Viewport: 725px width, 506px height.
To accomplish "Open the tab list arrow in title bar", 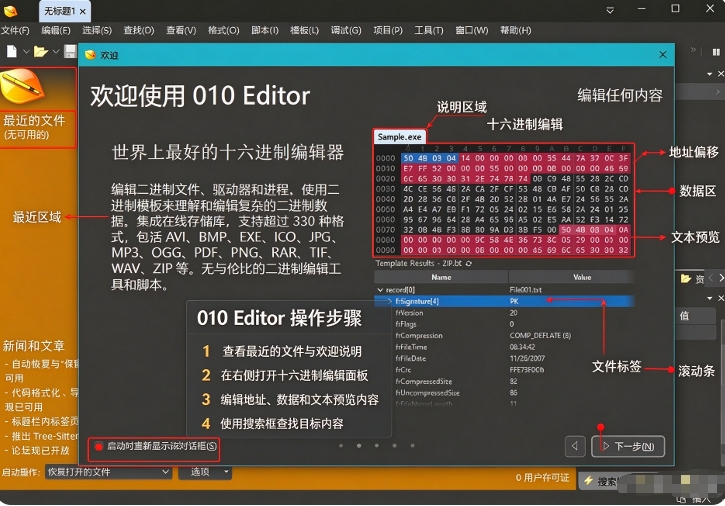I will tap(610, 10).
